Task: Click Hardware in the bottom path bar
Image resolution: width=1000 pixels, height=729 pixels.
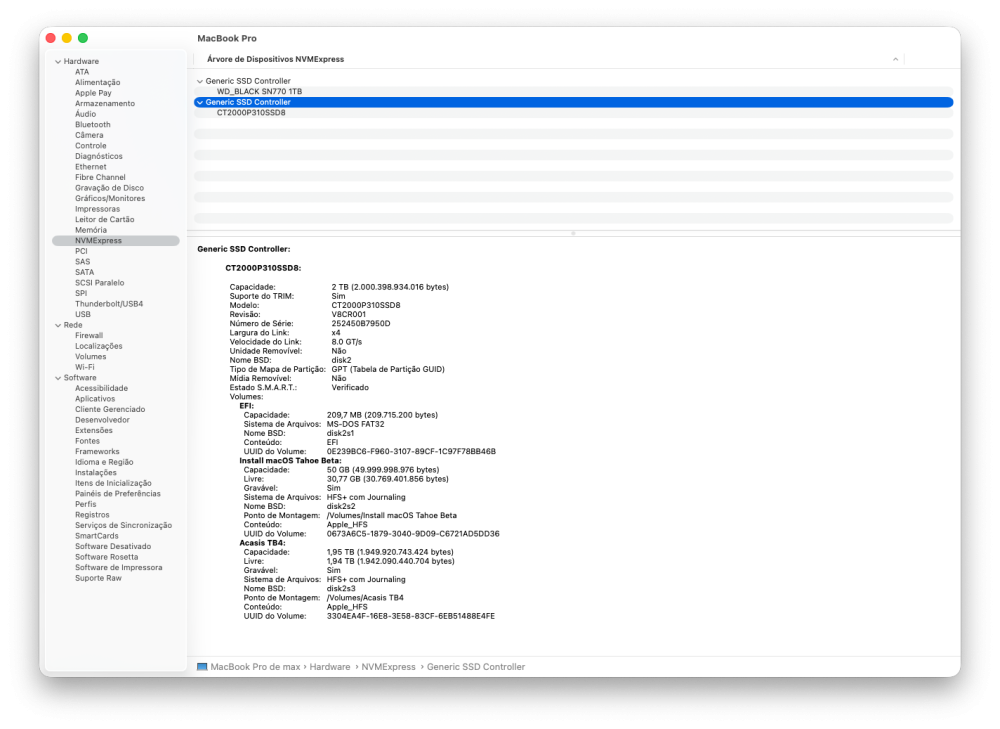Action: click(330, 666)
